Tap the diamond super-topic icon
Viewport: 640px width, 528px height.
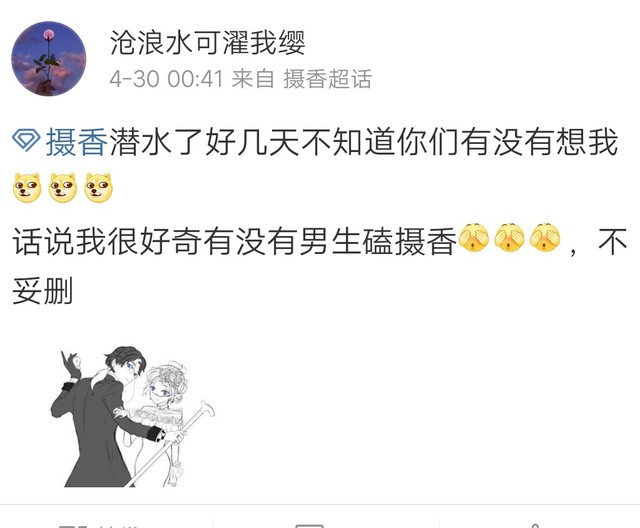[26, 140]
